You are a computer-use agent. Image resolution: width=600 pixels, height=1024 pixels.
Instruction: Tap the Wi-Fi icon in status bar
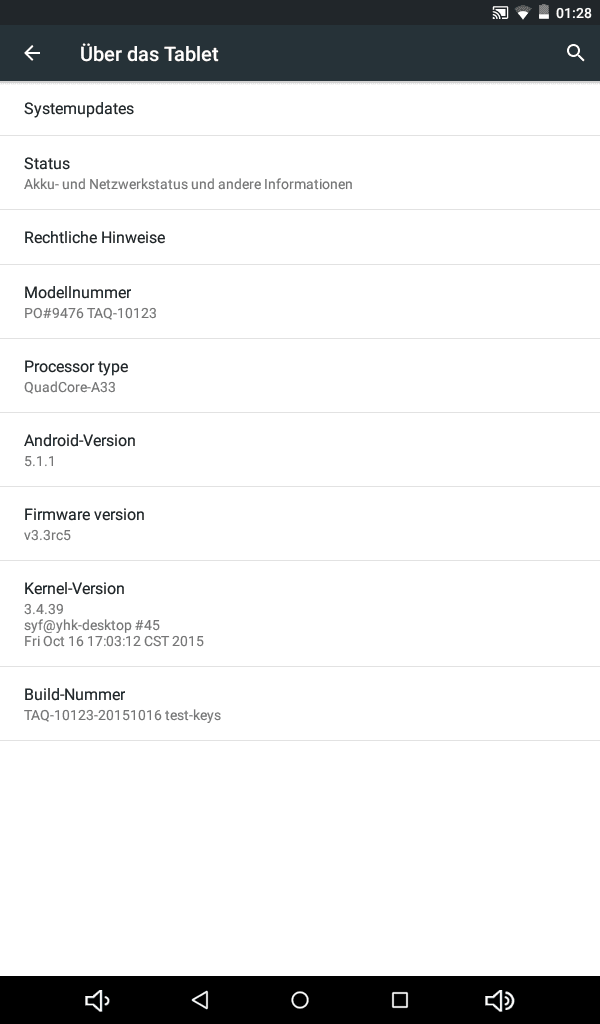pyautogui.click(x=523, y=13)
